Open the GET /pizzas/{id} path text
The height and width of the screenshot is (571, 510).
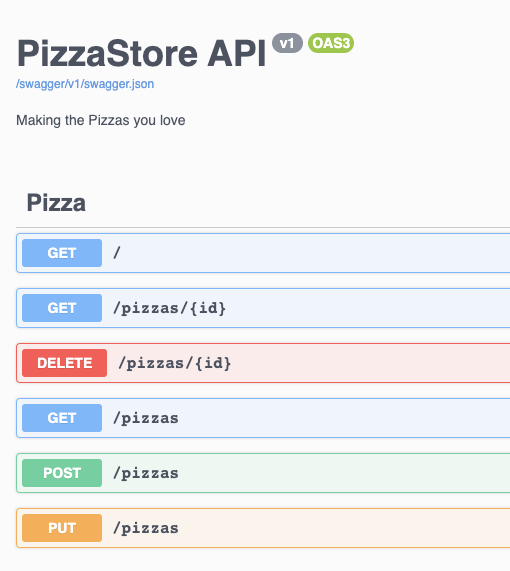point(169,308)
